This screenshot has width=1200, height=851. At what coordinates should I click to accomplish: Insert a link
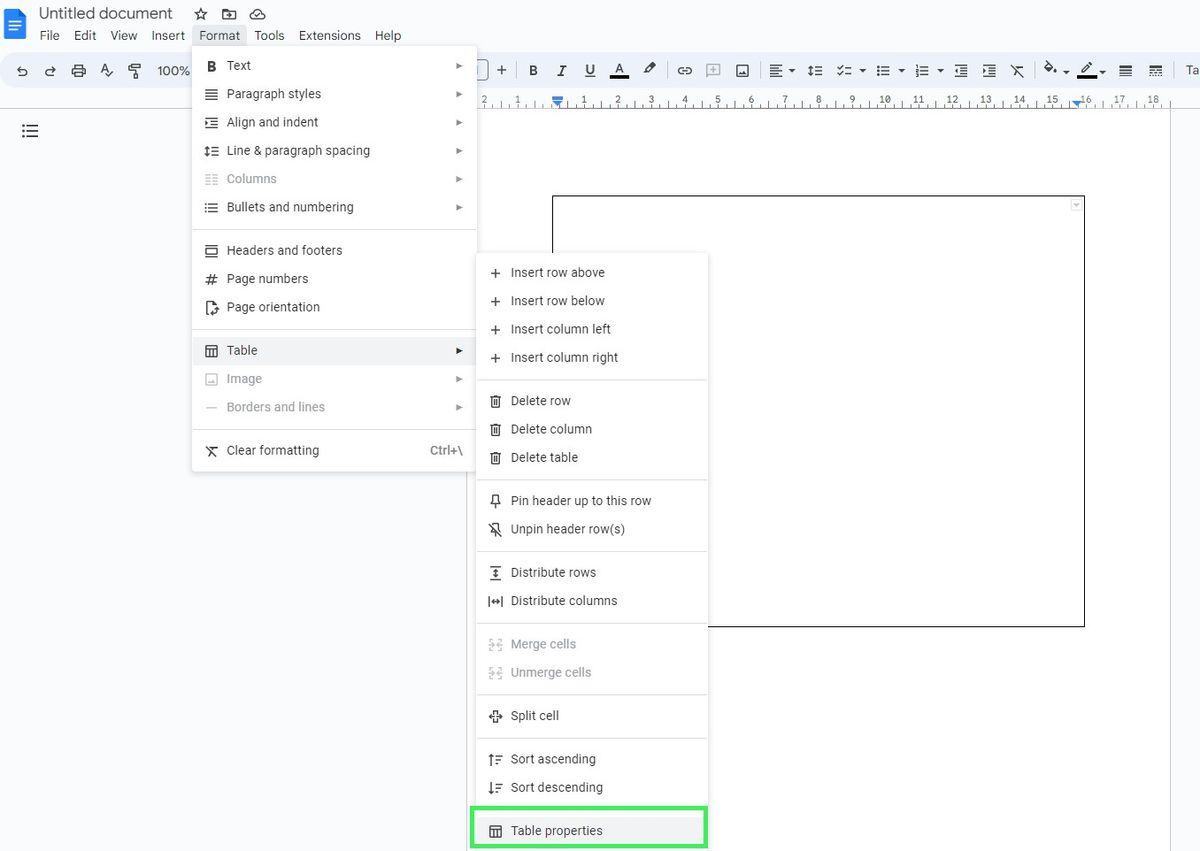(685, 70)
